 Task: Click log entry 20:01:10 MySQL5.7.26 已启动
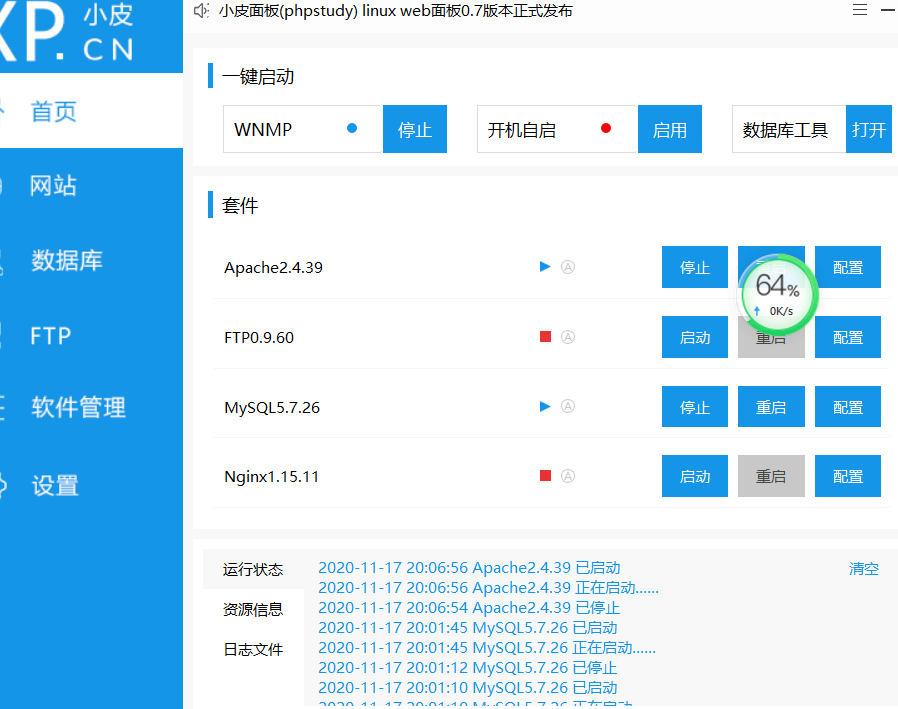(x=468, y=687)
